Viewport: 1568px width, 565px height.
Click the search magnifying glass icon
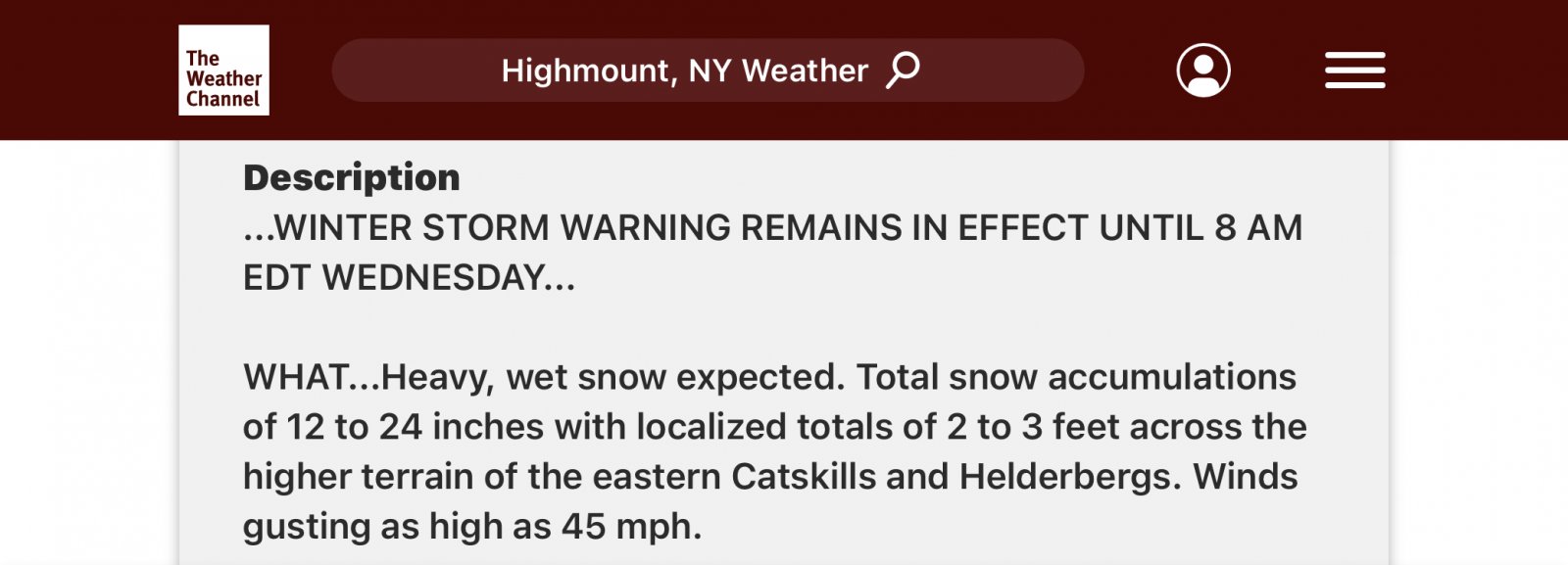[903, 71]
